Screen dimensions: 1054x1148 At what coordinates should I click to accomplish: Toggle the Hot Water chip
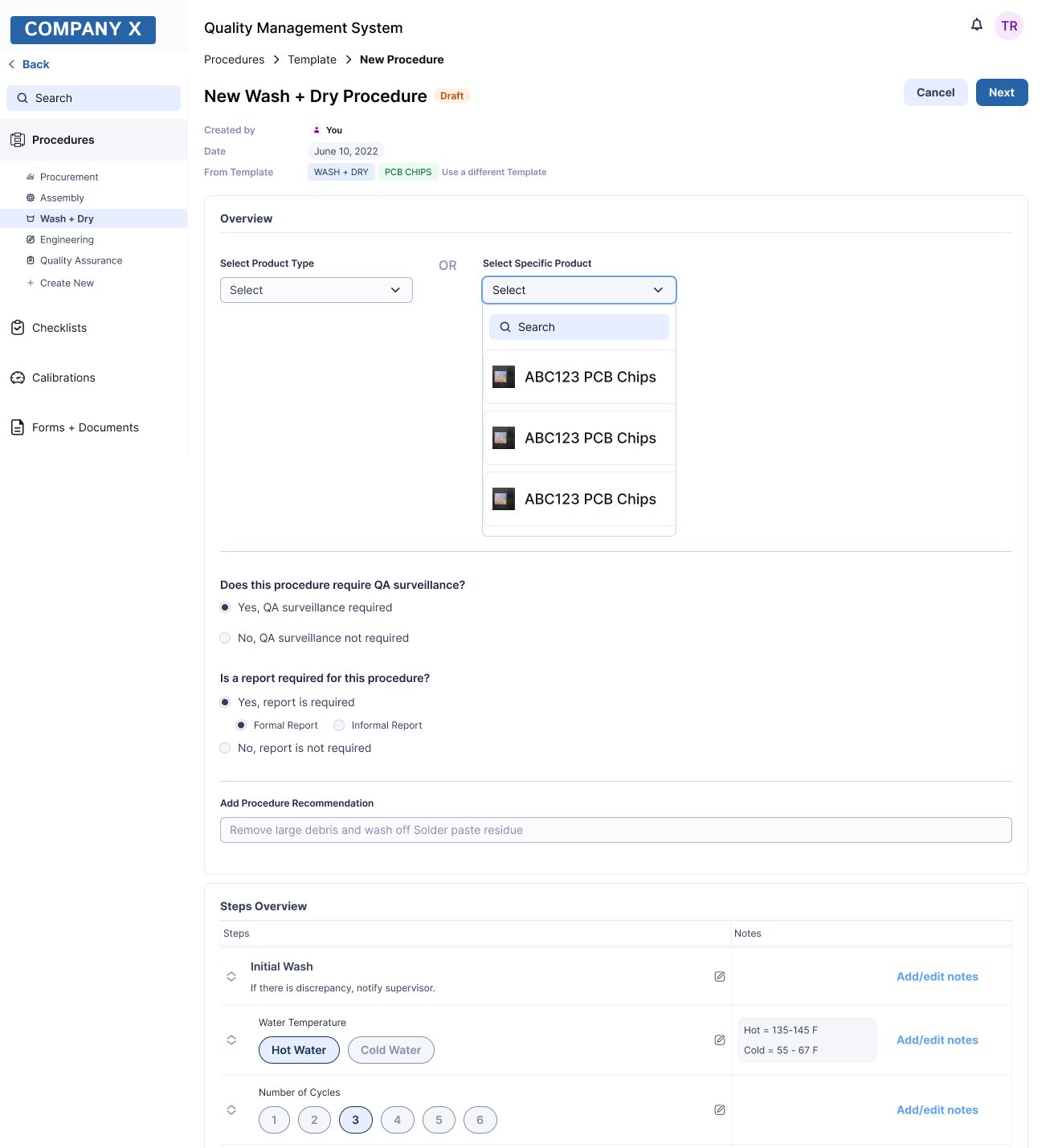(299, 1050)
